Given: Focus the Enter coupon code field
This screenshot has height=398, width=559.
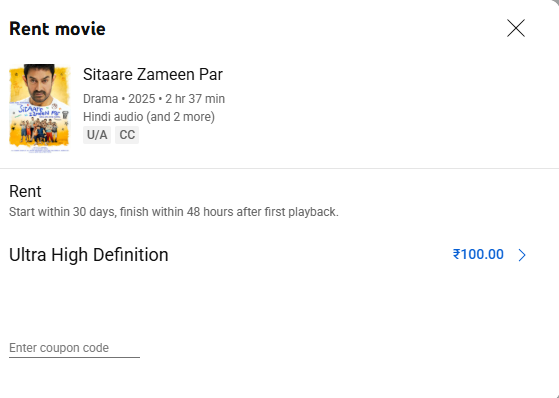Looking at the screenshot, I should coord(74,348).
